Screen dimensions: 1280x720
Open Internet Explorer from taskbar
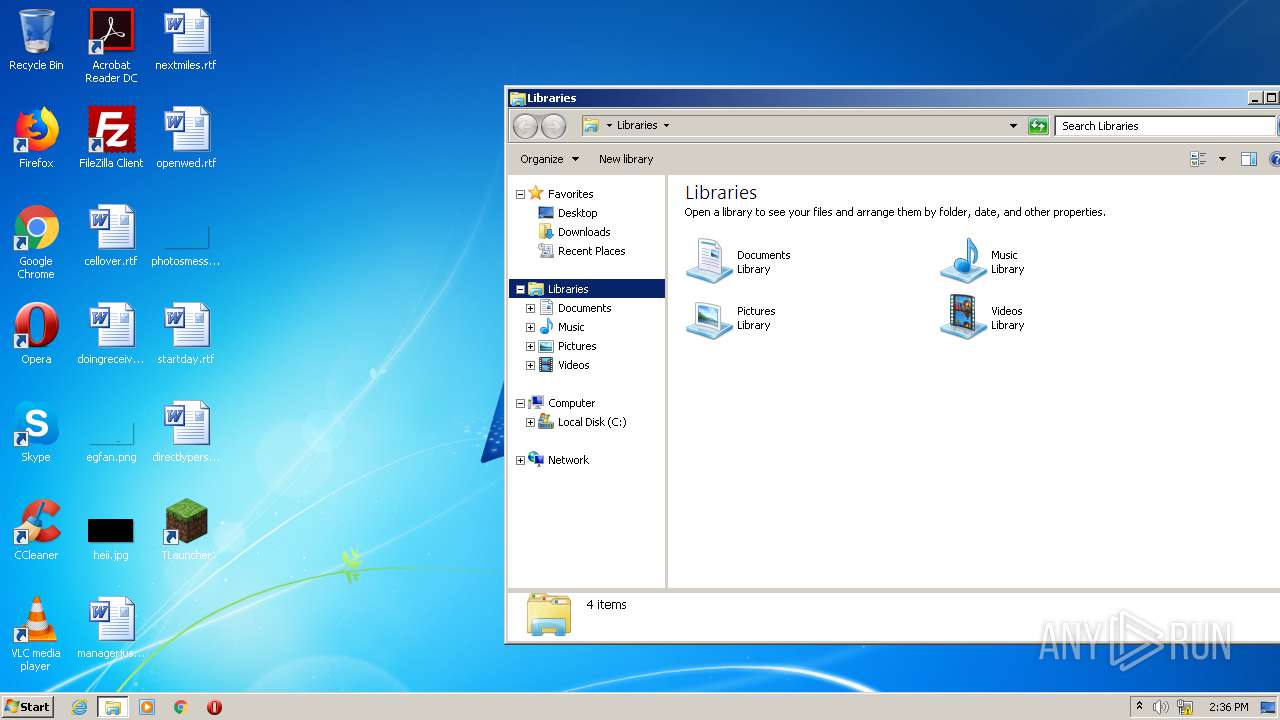(80, 707)
